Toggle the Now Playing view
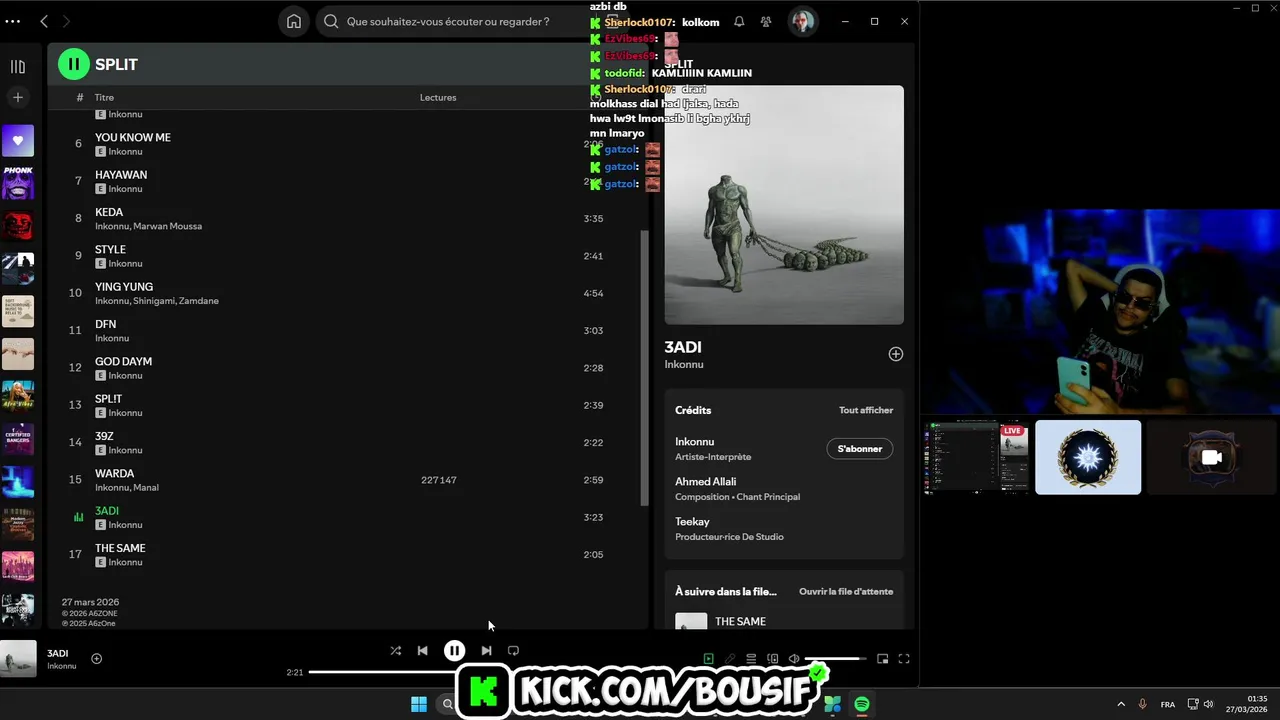Screen dimensions: 1280x720 point(709,659)
